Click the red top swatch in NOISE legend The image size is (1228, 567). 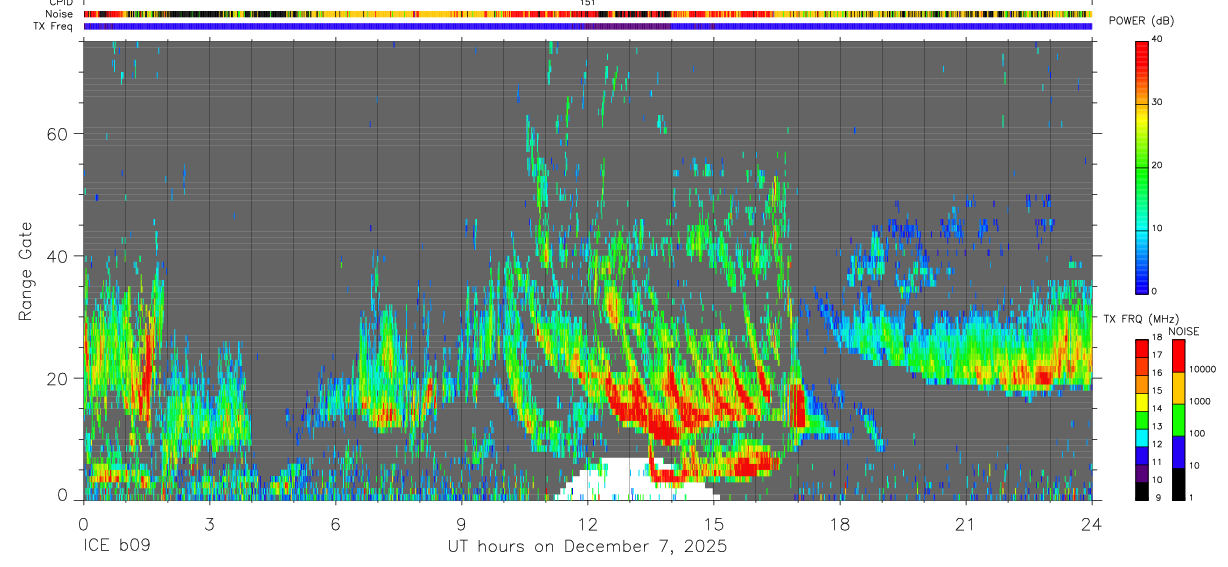(1178, 356)
